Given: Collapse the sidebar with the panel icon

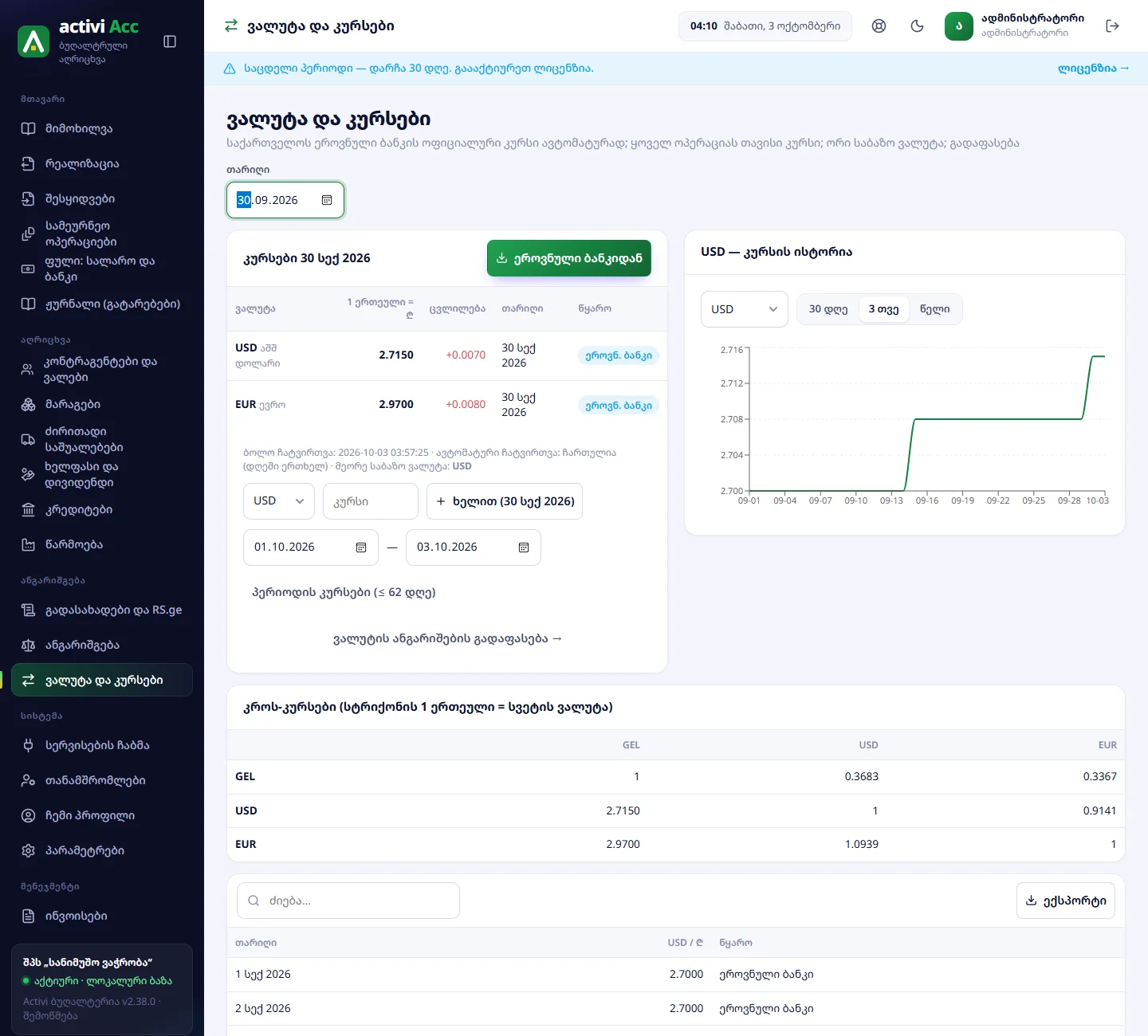Looking at the screenshot, I should 170,41.
